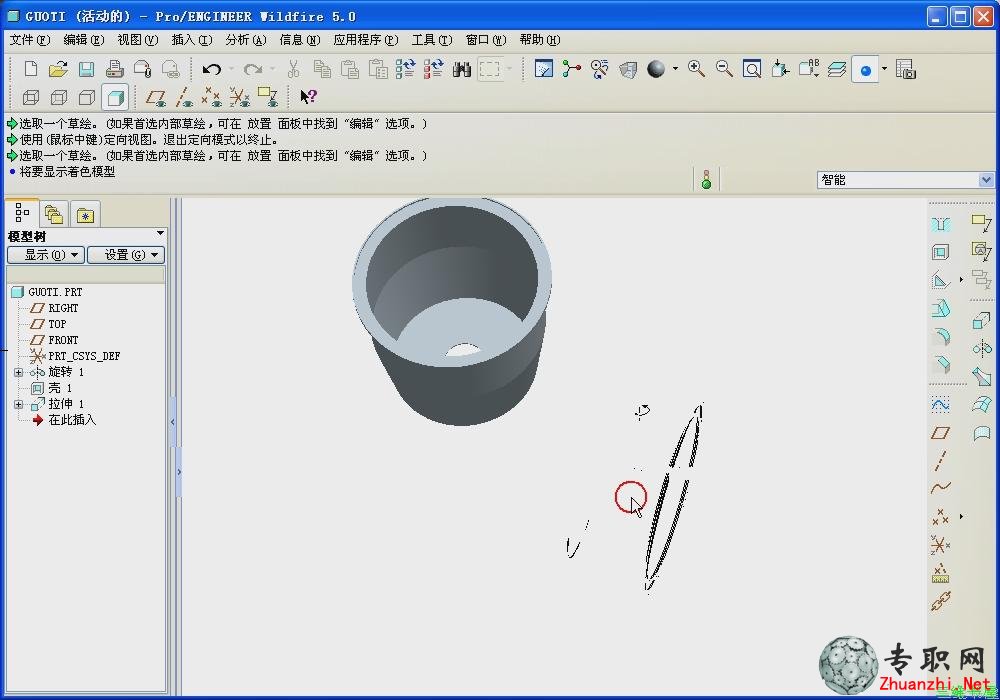Create datum plane from right toolbar
Image resolution: width=1000 pixels, height=700 pixels.
(x=941, y=433)
